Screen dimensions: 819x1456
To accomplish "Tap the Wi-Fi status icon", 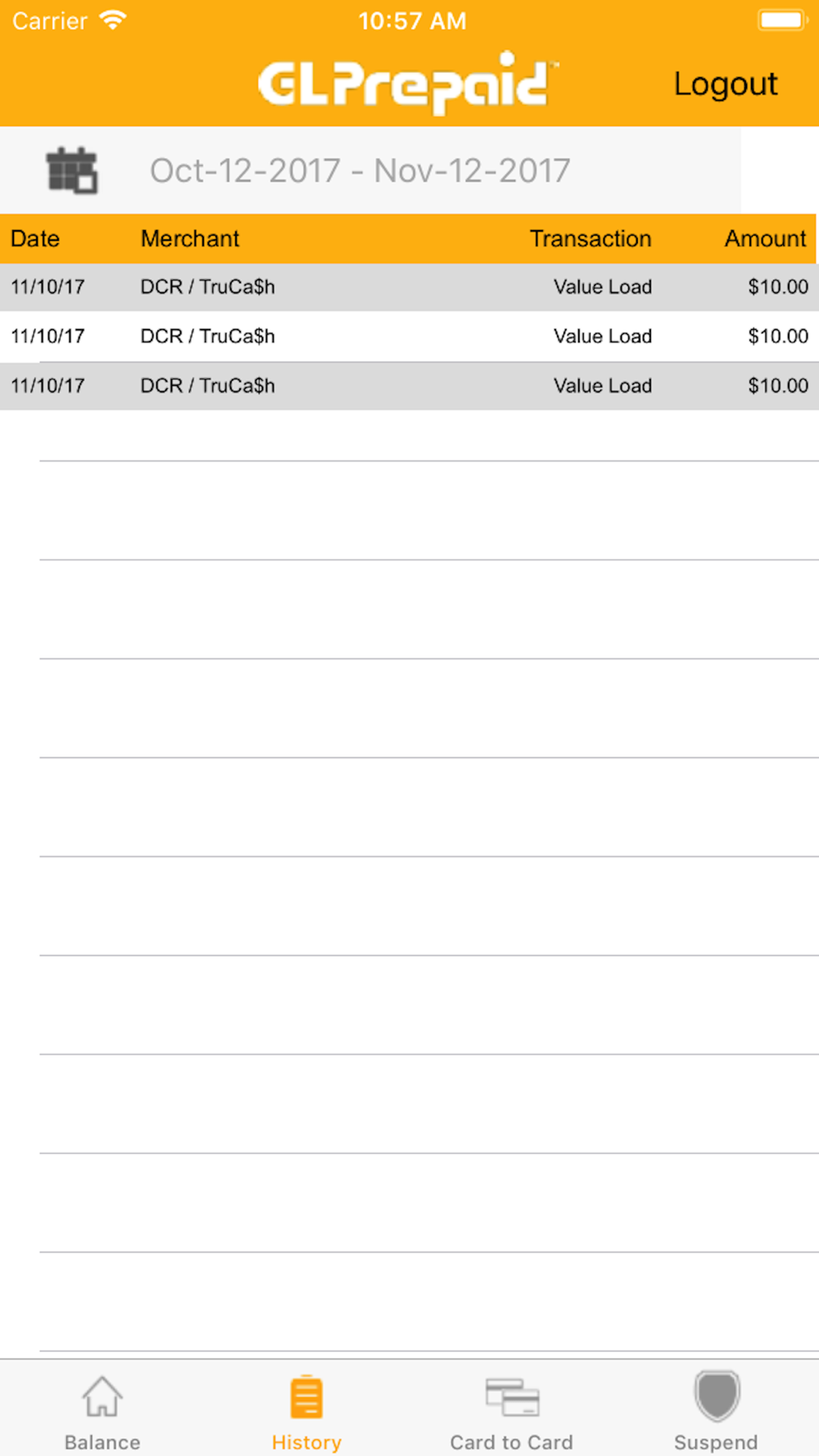I will tap(112, 20).
